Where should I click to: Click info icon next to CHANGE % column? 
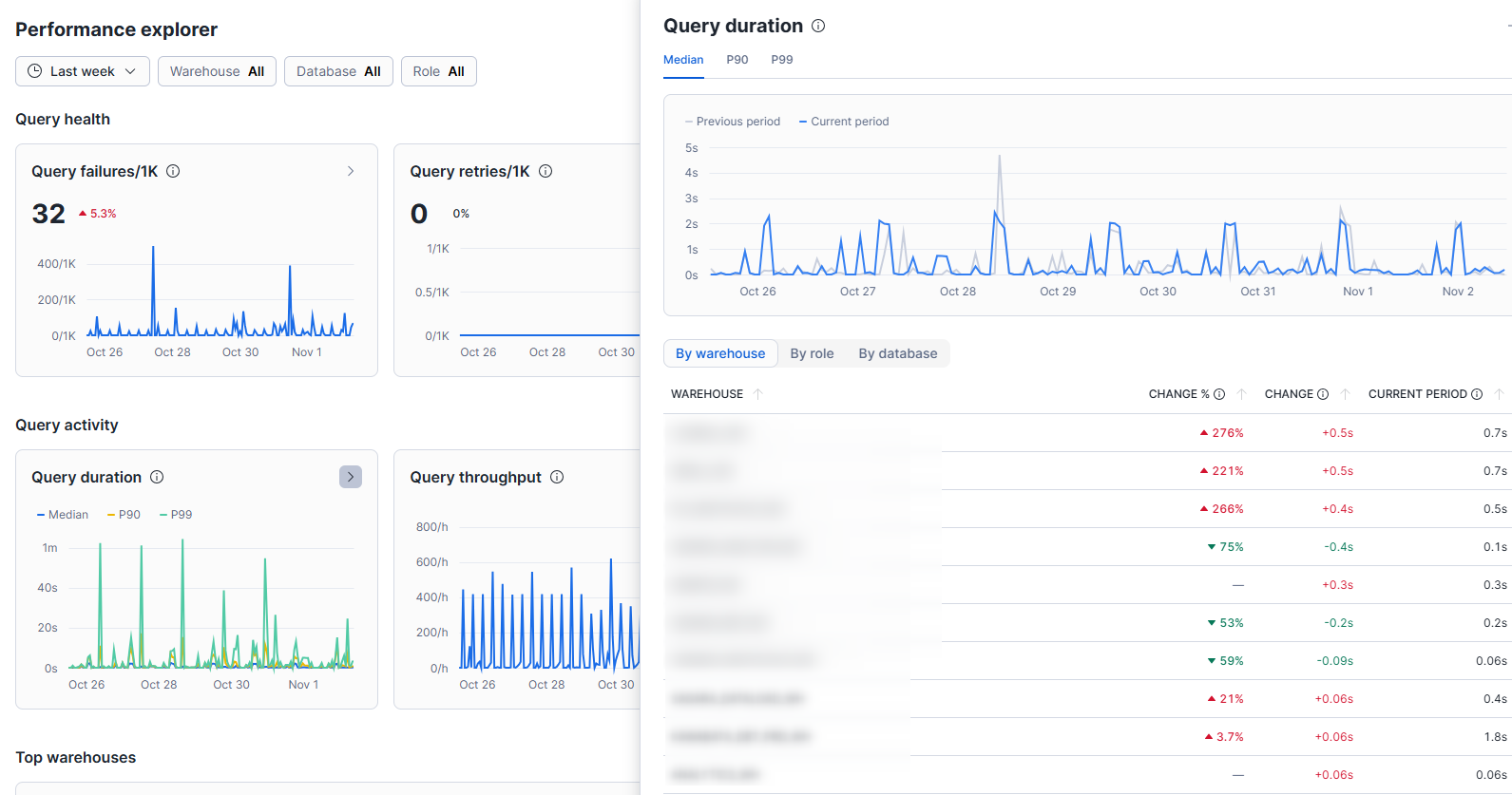click(x=1219, y=394)
